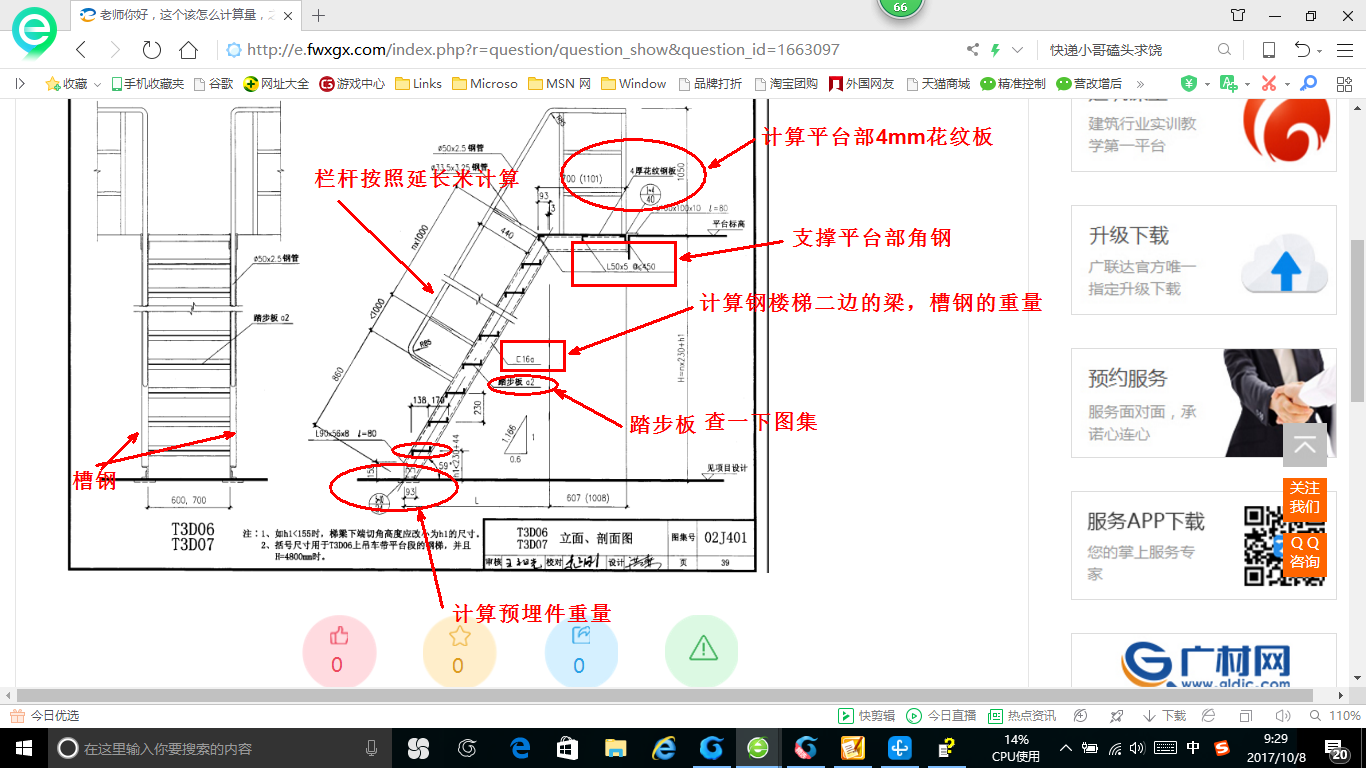
Task: Show hidden system tray icons
Action: click(1066, 748)
